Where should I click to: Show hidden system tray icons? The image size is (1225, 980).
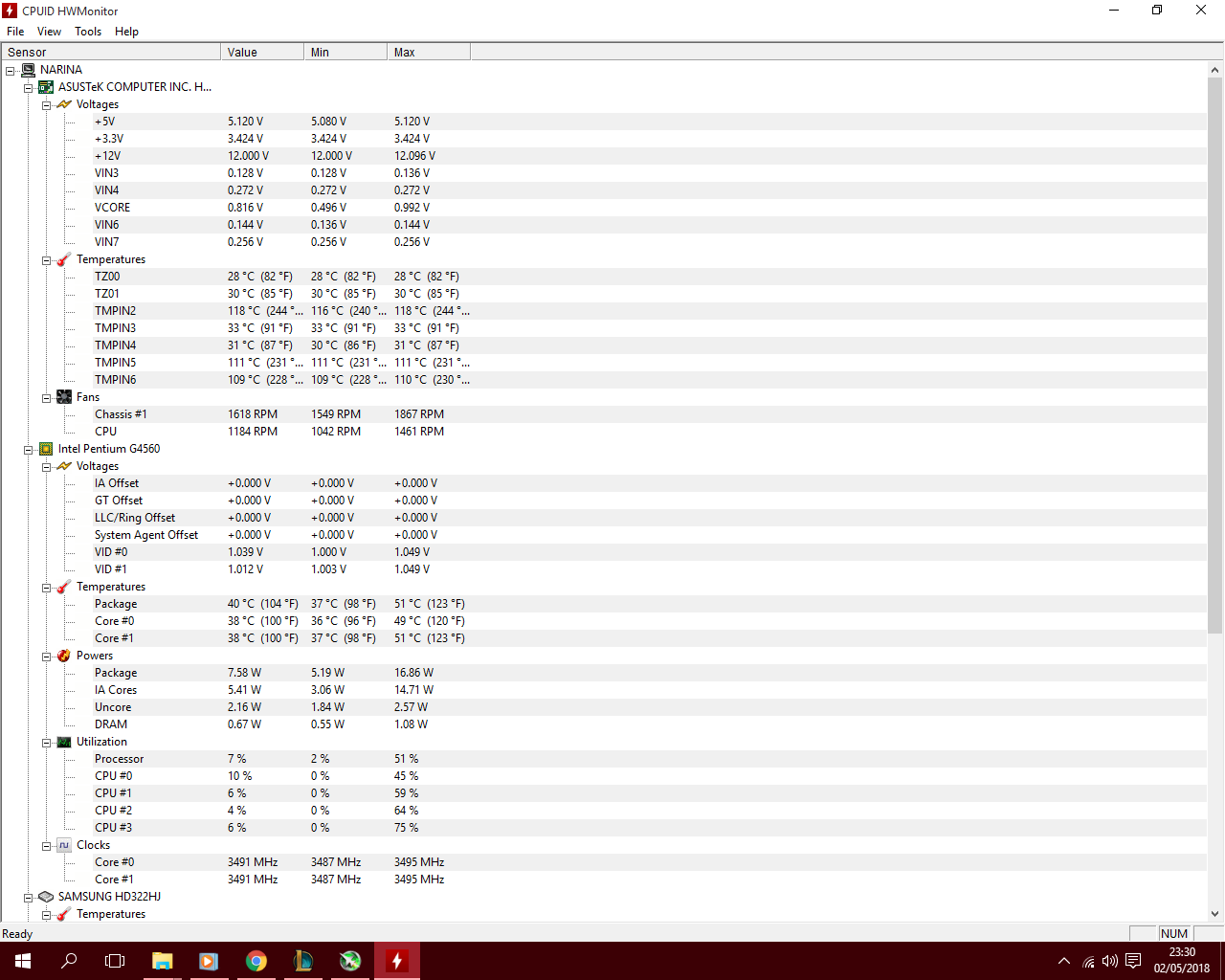[1064, 961]
